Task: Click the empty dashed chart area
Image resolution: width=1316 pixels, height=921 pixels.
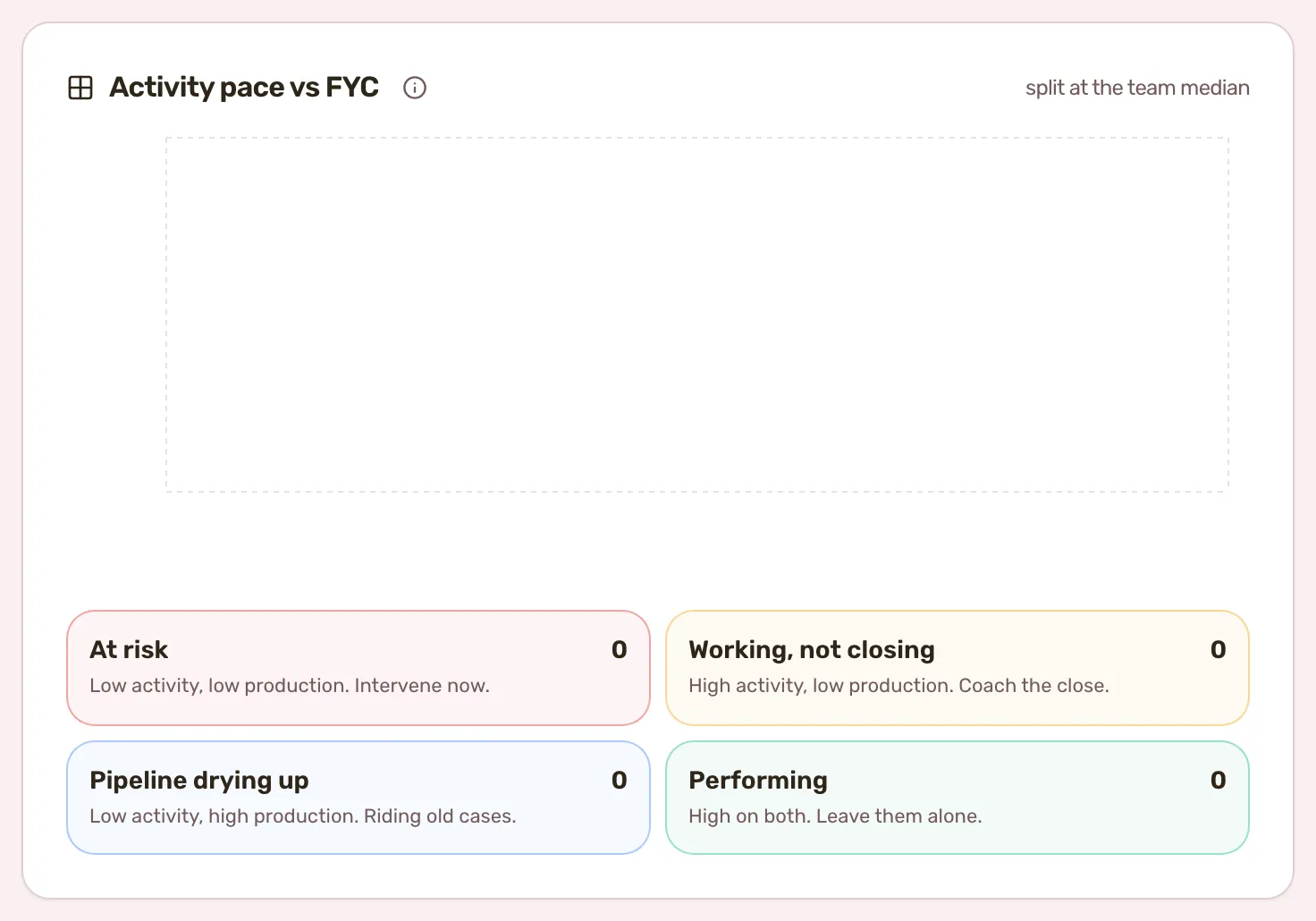Action: (697, 315)
